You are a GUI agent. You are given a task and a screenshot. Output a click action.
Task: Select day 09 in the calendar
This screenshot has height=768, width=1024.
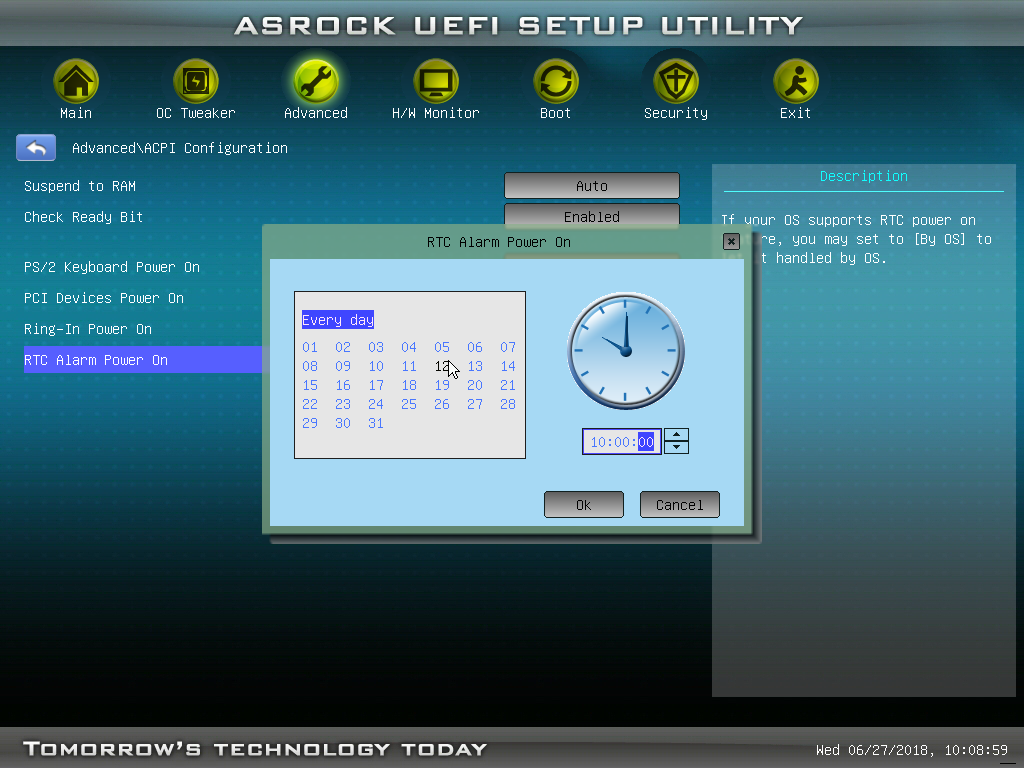pyautogui.click(x=343, y=366)
